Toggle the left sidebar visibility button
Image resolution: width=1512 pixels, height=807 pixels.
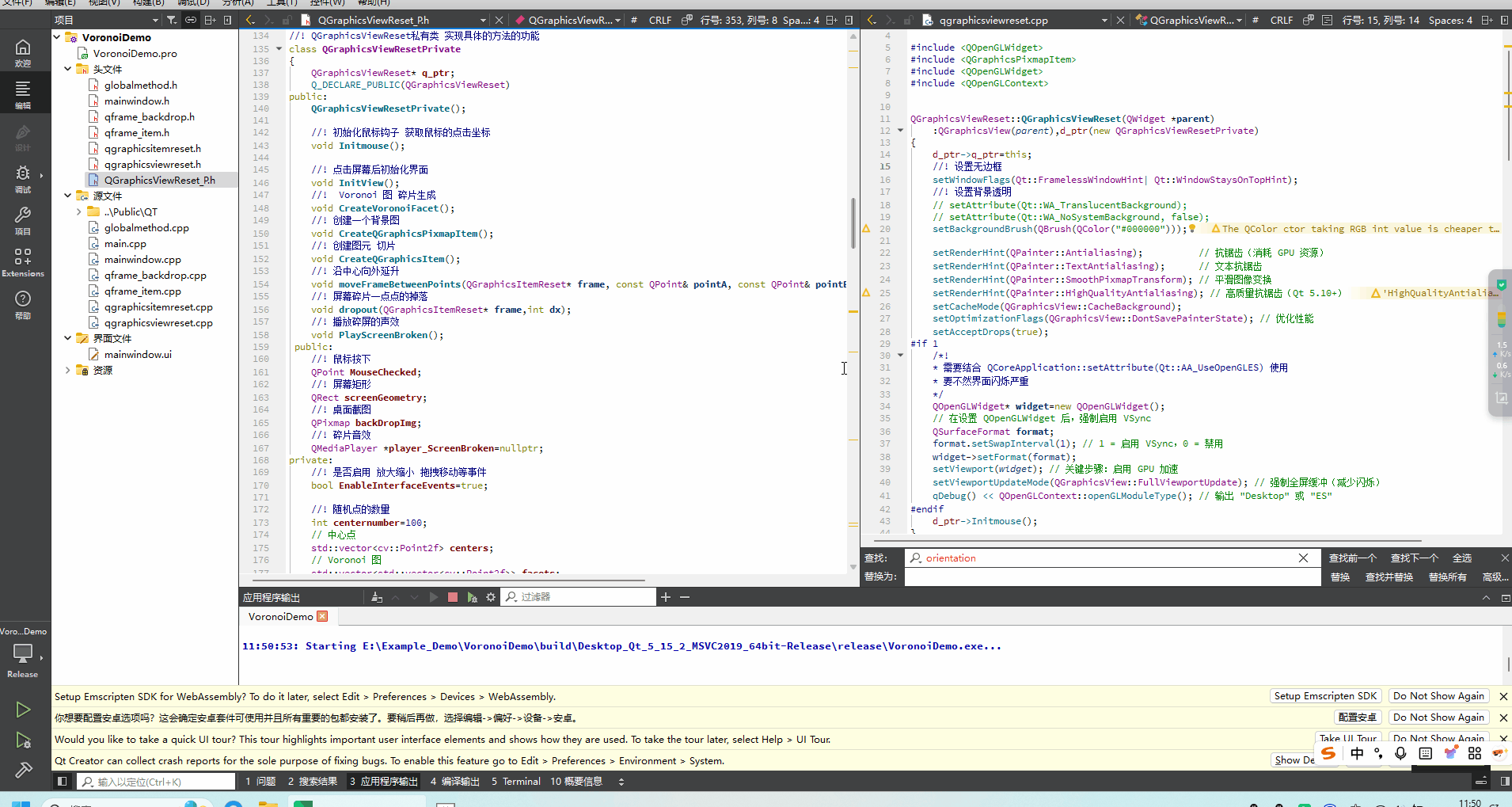62,782
